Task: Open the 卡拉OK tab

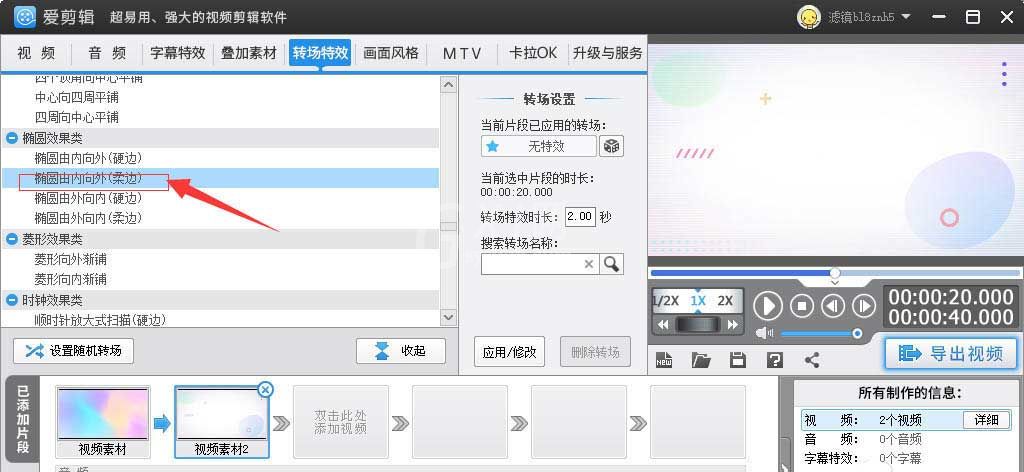Action: coord(533,53)
